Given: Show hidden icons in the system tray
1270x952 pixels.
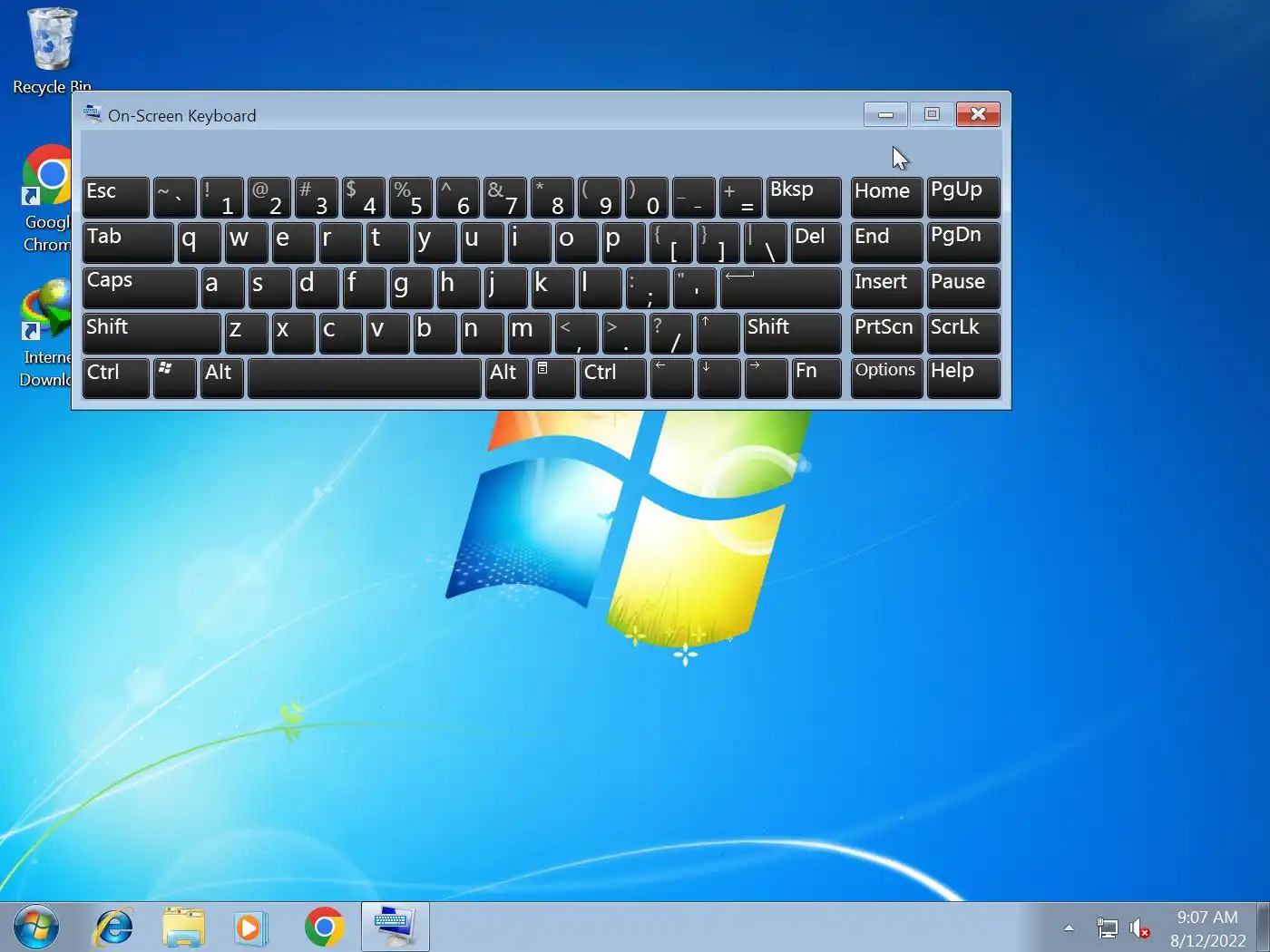Looking at the screenshot, I should (x=1069, y=928).
